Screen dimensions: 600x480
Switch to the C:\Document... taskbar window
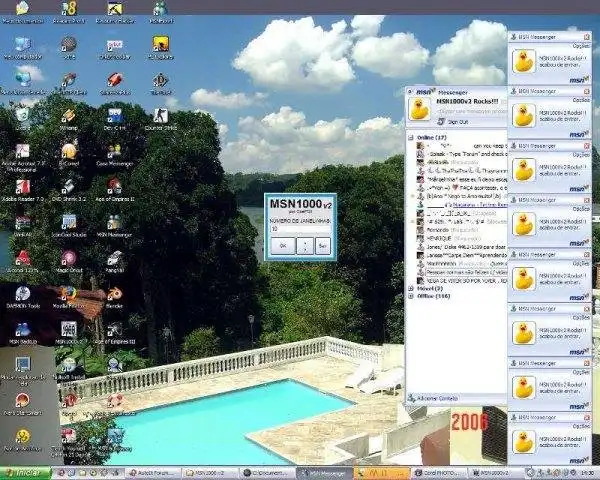pos(268,473)
